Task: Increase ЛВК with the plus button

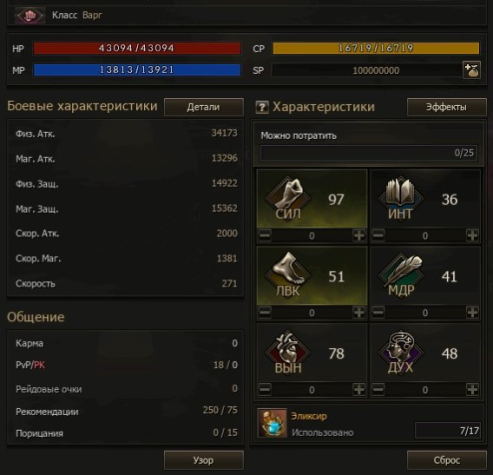Action: tap(359, 312)
